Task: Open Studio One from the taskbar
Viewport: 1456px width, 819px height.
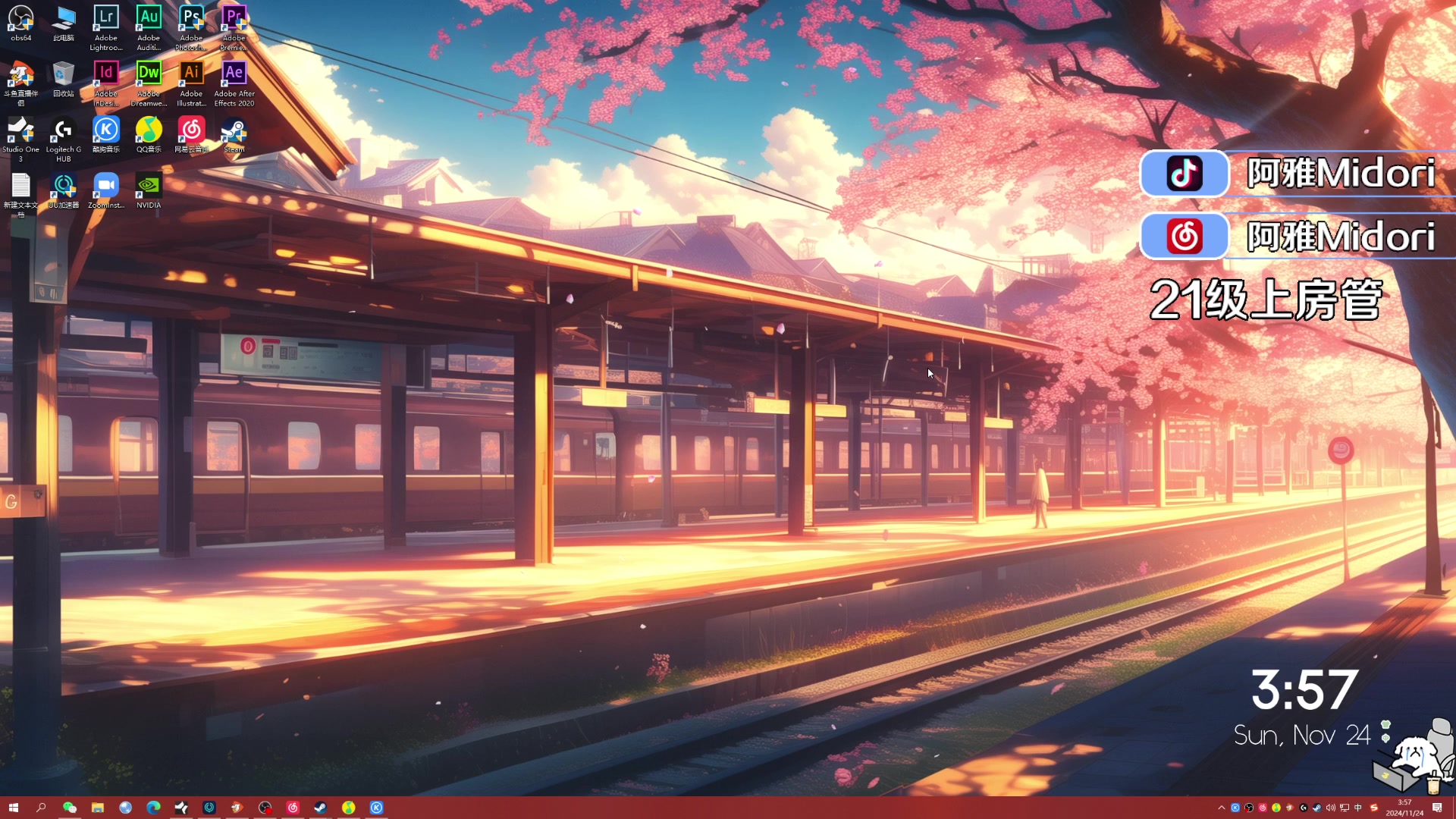Action: coord(181,808)
